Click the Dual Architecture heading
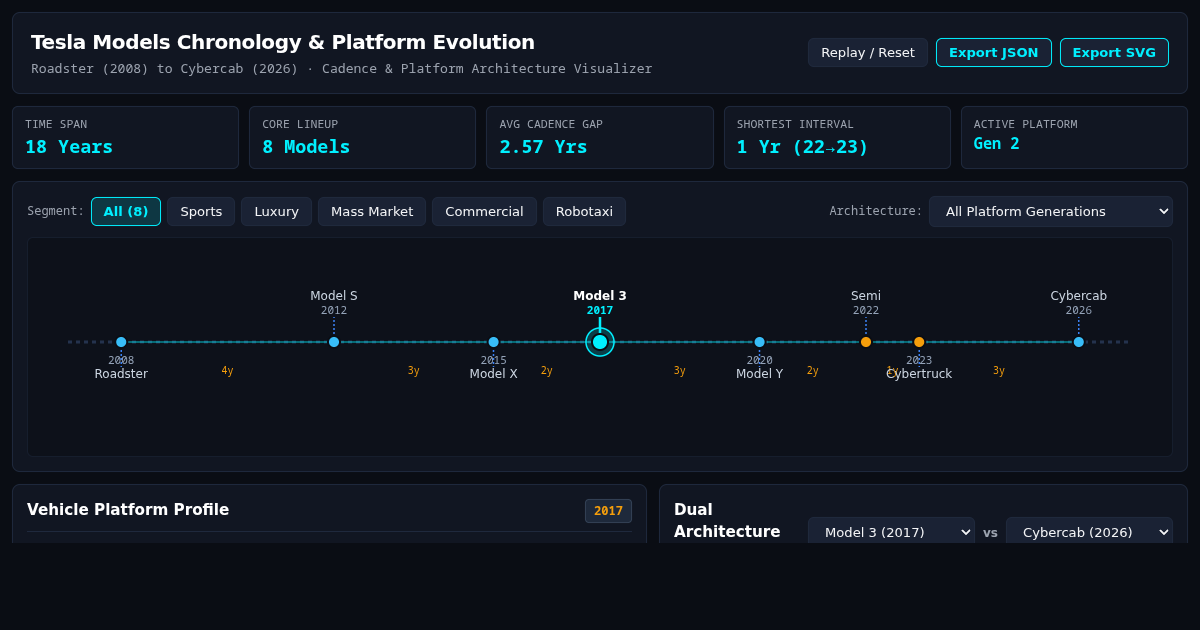The width and height of the screenshot is (1200, 630). 727,521
